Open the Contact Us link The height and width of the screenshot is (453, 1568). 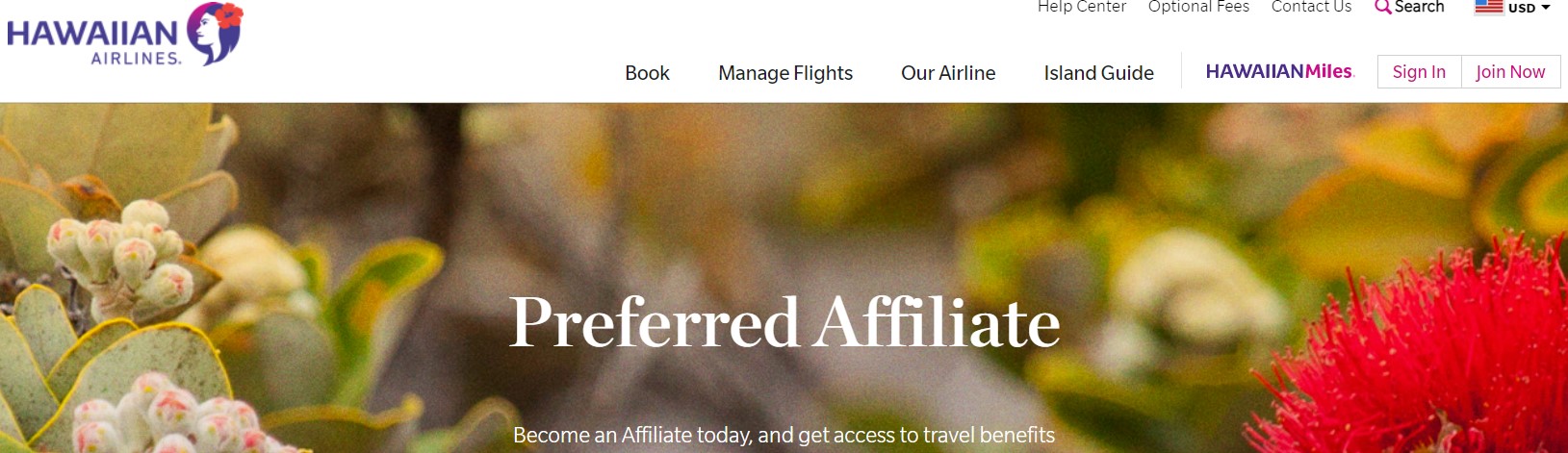tap(1311, 7)
